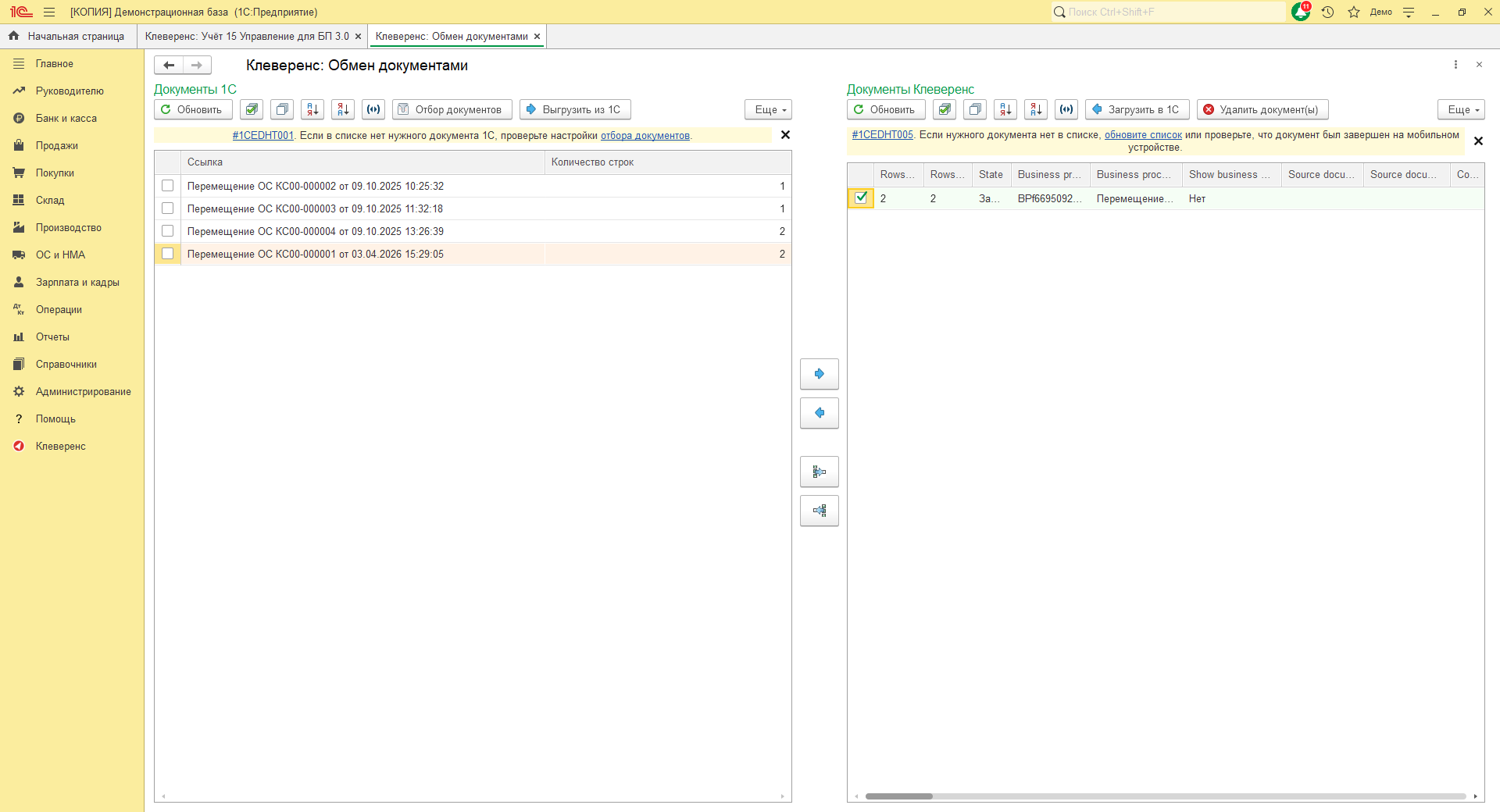Image resolution: width=1500 pixels, height=812 pixels.
Task: Click the broadcast icon in Документы 1С toolbar
Action: (373, 109)
